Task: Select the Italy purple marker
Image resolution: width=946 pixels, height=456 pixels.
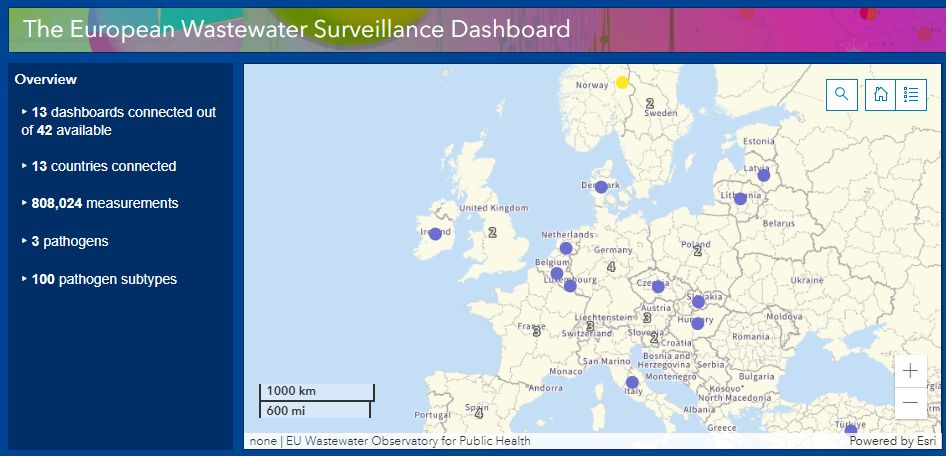Action: pyautogui.click(x=632, y=382)
